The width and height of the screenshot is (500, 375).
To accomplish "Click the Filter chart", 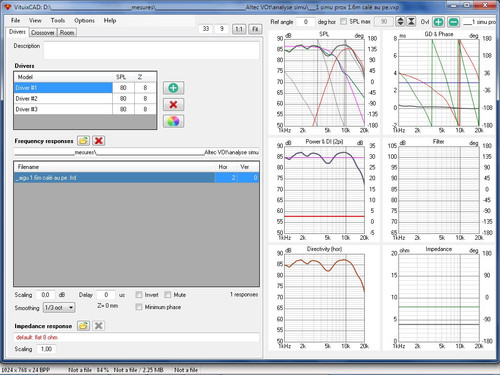I will (x=439, y=190).
